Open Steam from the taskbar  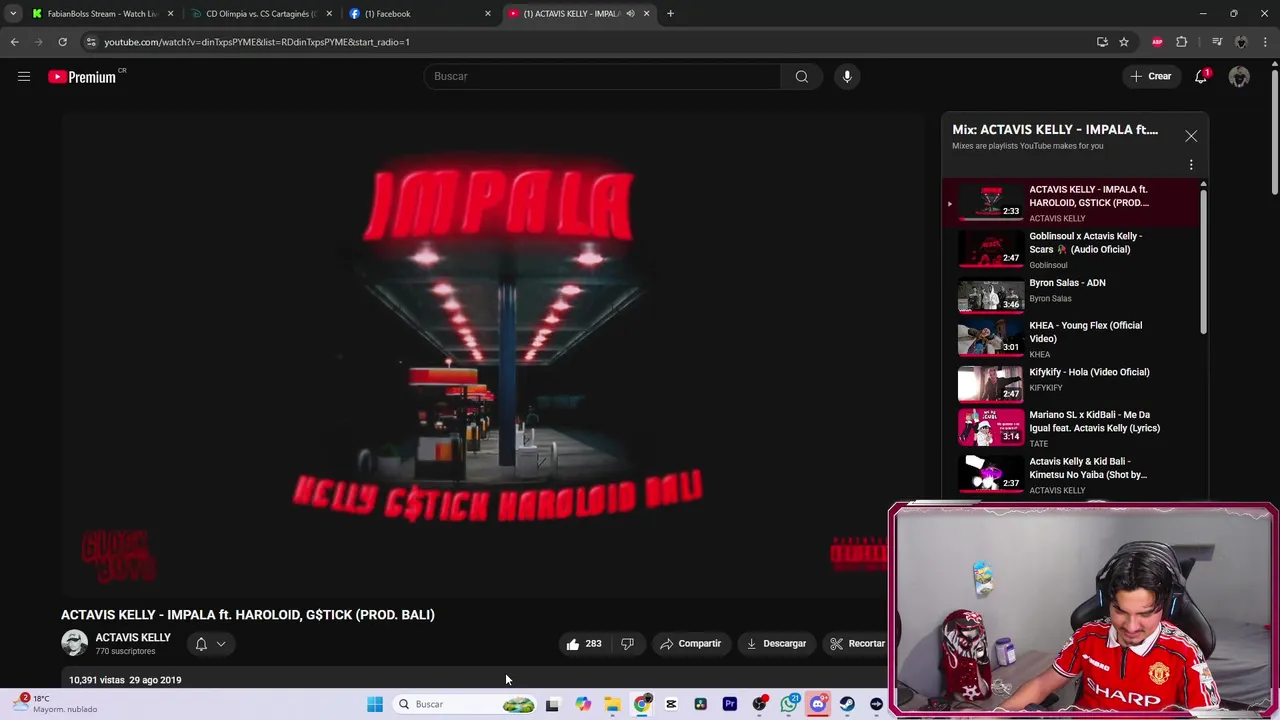tap(847, 705)
